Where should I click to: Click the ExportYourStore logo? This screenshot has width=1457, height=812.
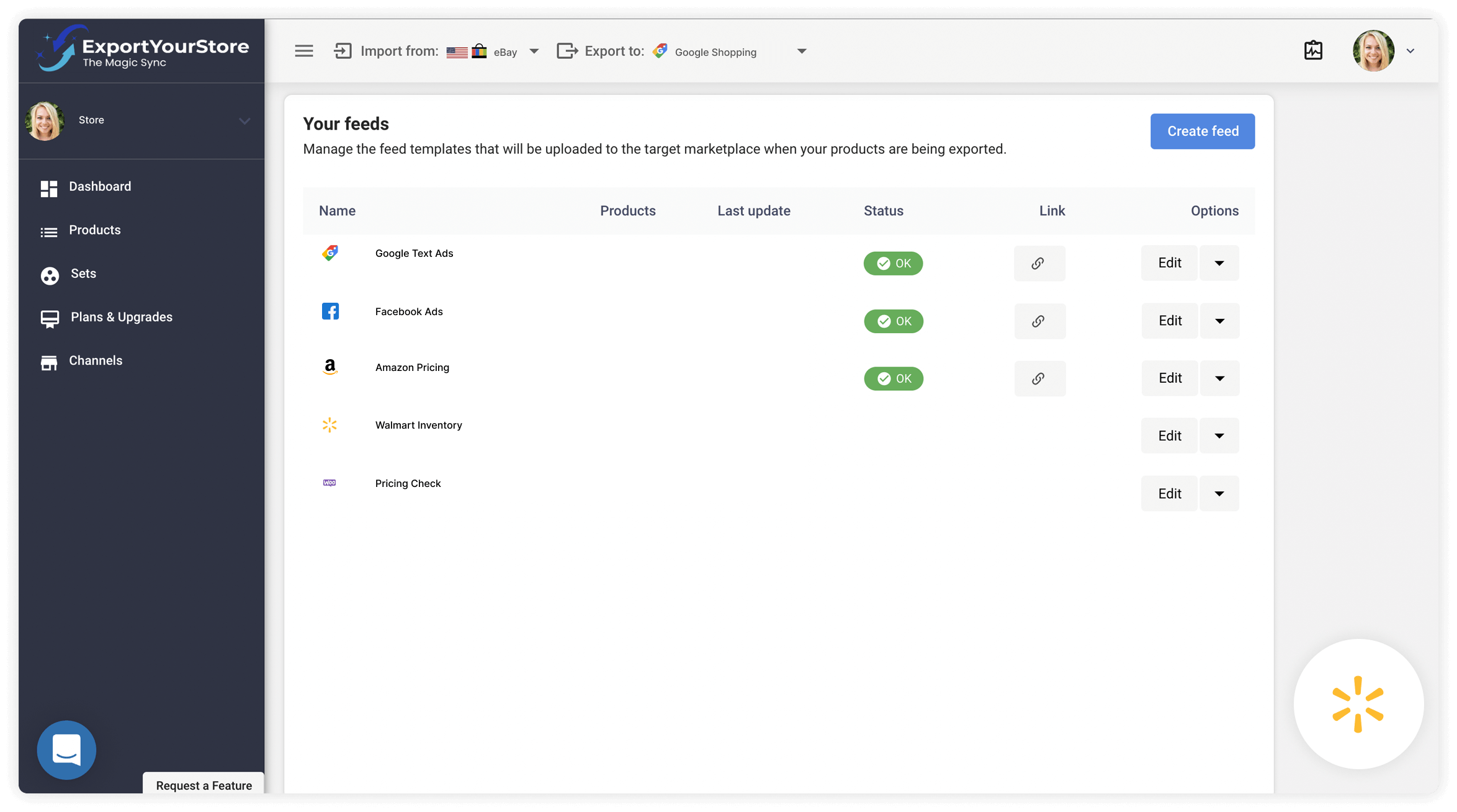pos(143,50)
